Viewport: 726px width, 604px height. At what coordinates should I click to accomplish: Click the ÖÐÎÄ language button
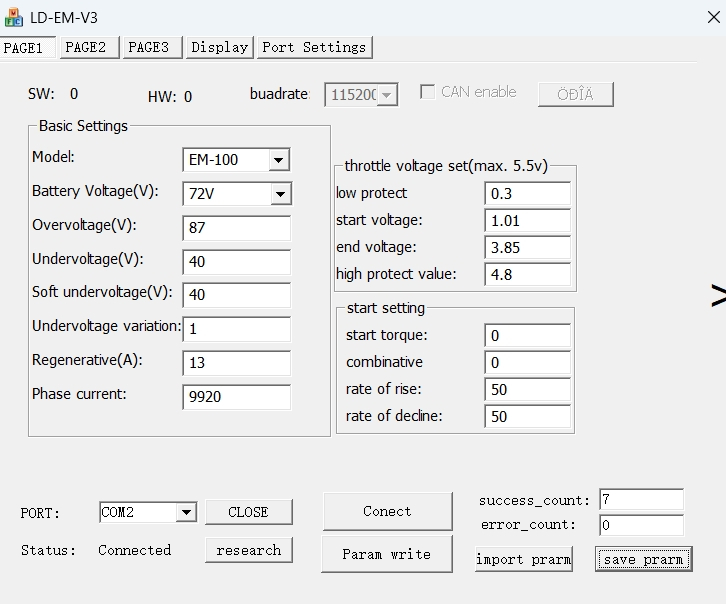[x=576, y=94]
